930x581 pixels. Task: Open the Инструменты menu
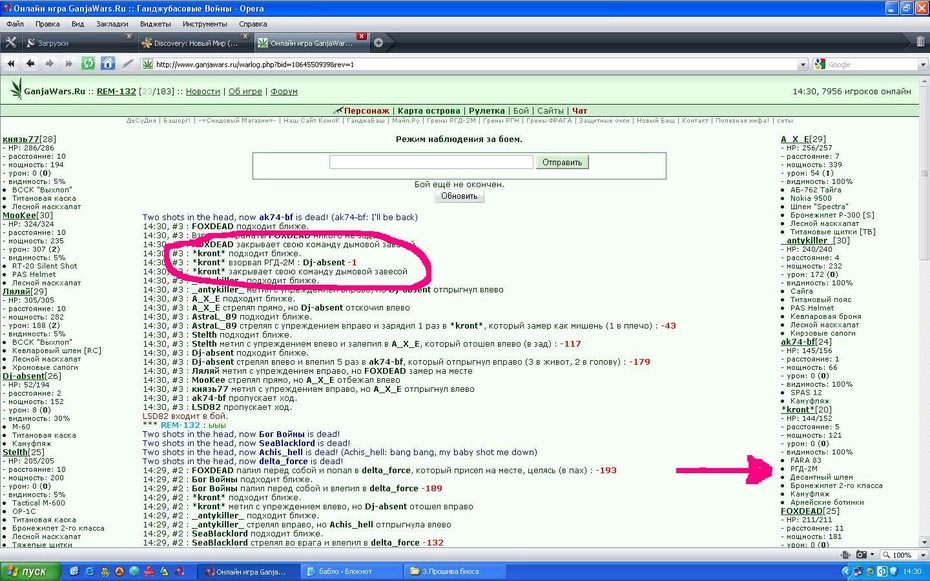tap(205, 24)
